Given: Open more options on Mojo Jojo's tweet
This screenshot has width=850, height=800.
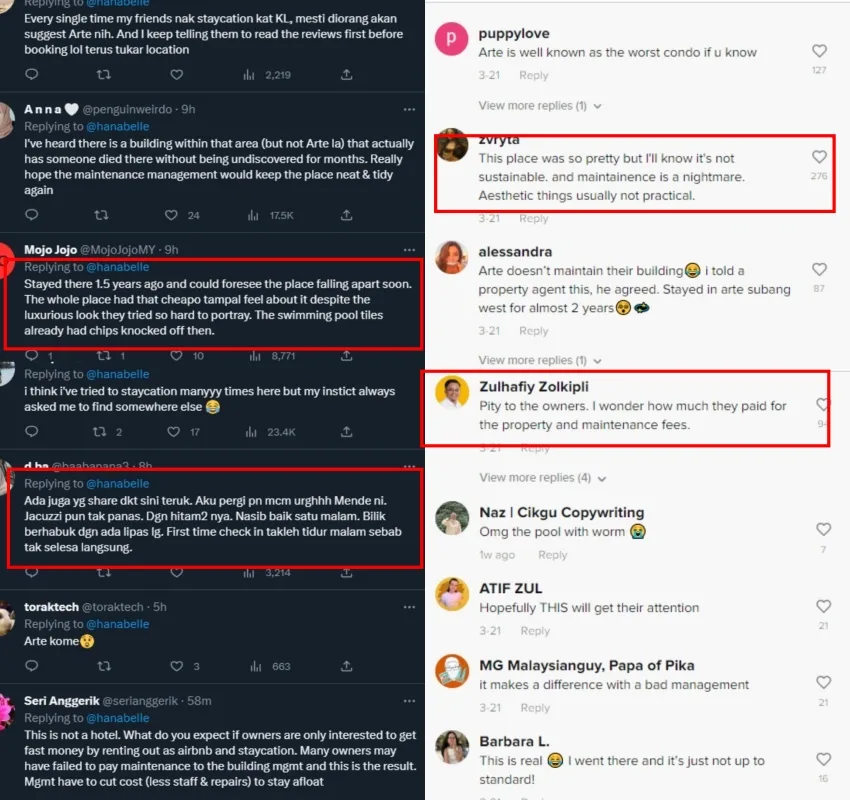Looking at the screenshot, I should coord(408,249).
